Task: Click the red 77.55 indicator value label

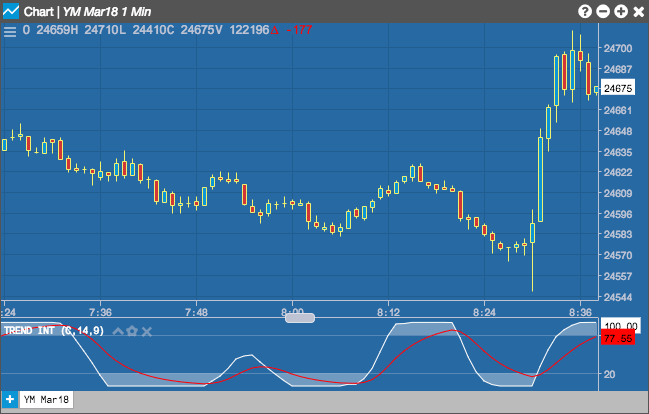Action: (618, 339)
